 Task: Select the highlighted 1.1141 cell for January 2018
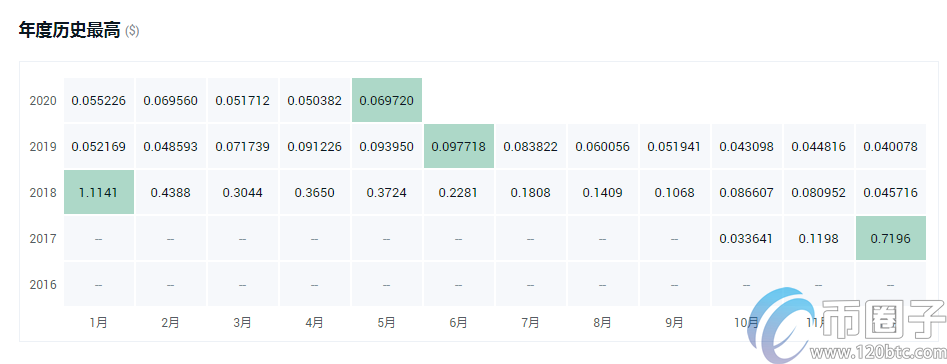pyautogui.click(x=98, y=193)
